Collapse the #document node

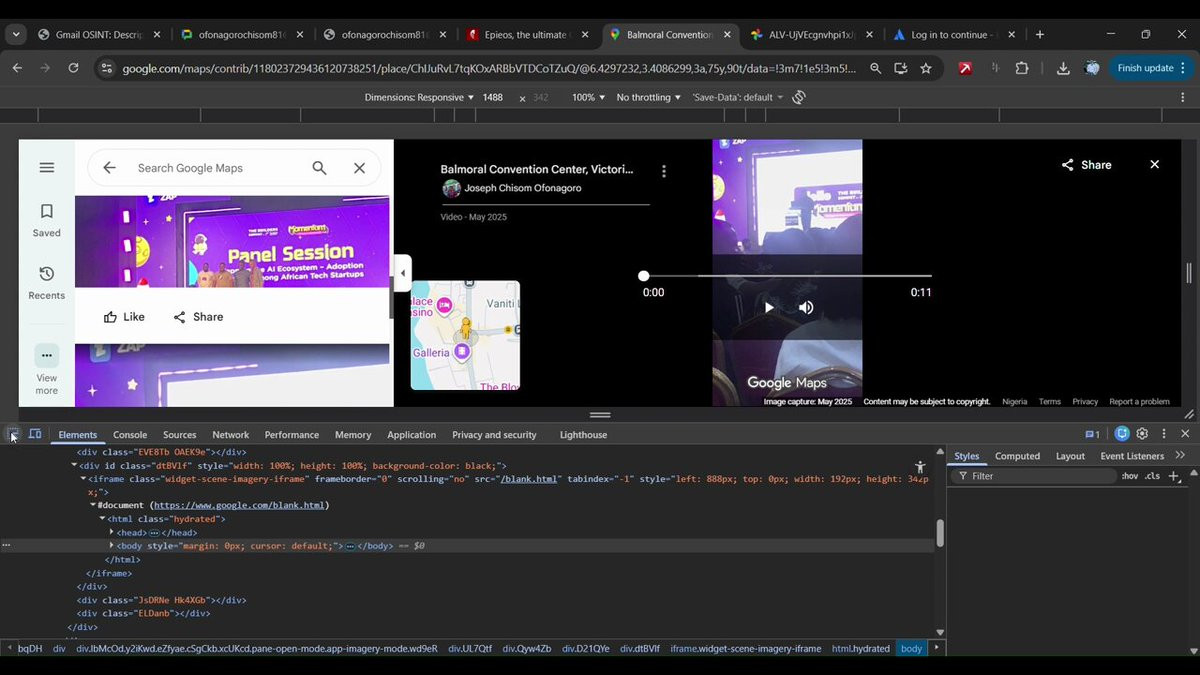pos(93,506)
